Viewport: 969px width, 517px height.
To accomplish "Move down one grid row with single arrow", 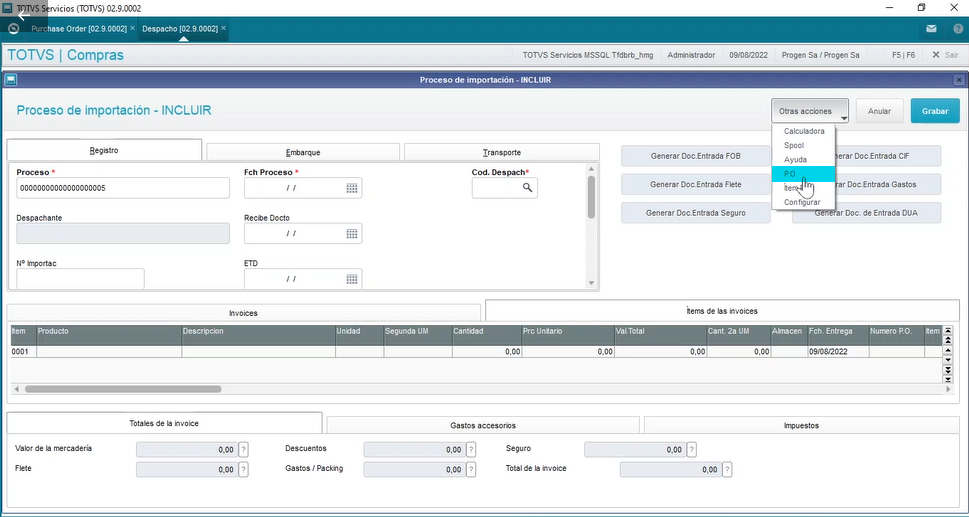I will tap(948, 359).
